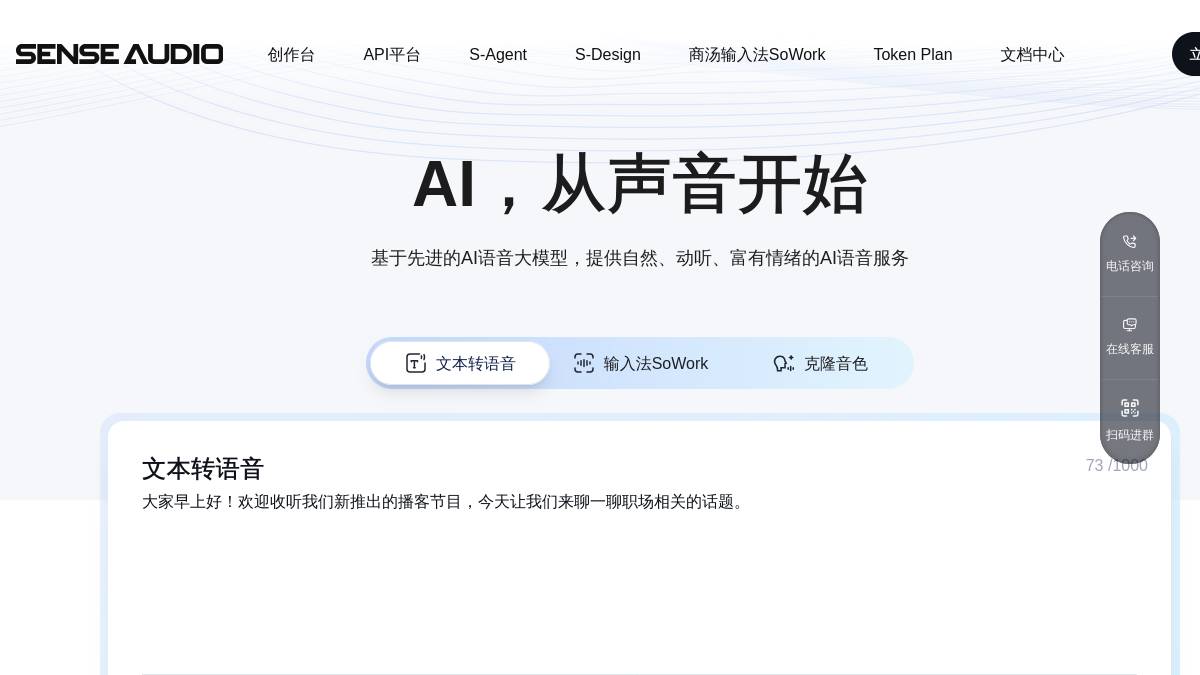This screenshot has width=1200, height=675.
Task: Switch to the 克隆音色 tab
Action: click(821, 363)
